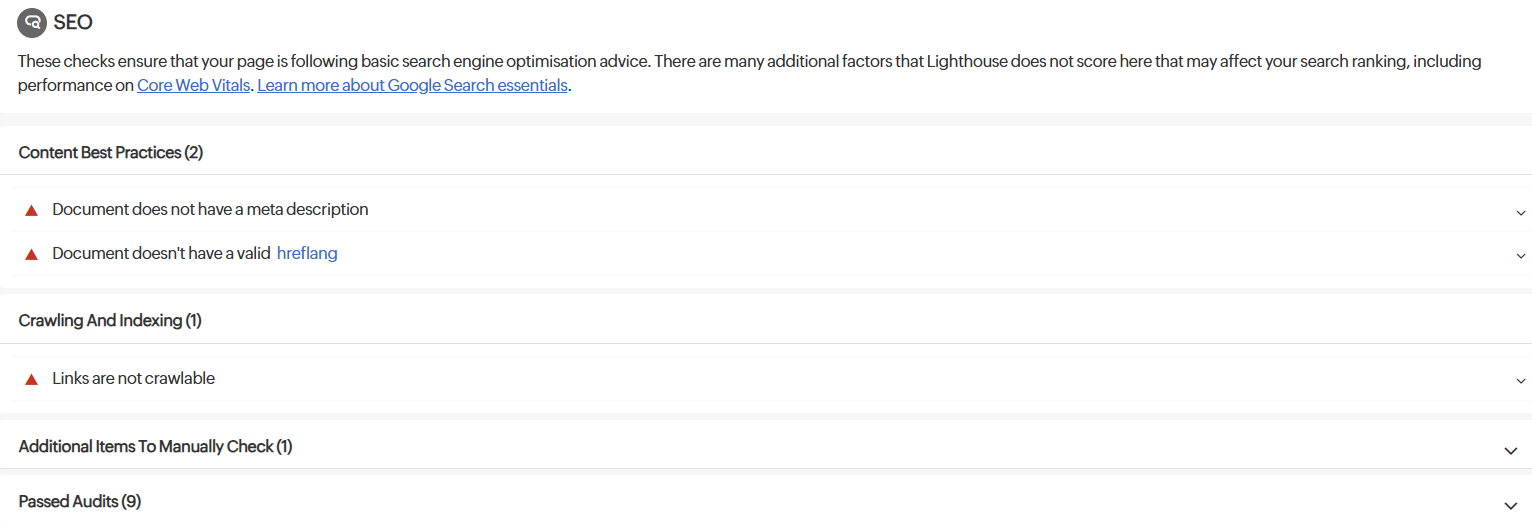Expand the Passed Audits chevron

[x=1510, y=506]
